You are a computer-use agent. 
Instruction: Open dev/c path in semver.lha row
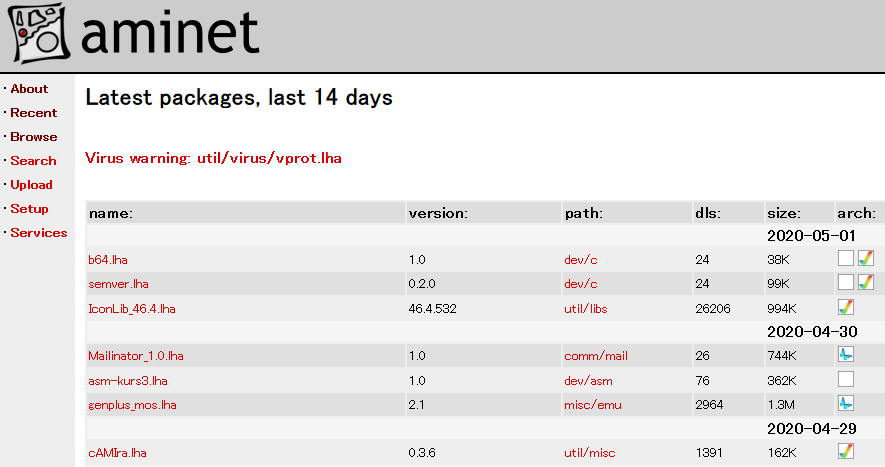coord(581,284)
